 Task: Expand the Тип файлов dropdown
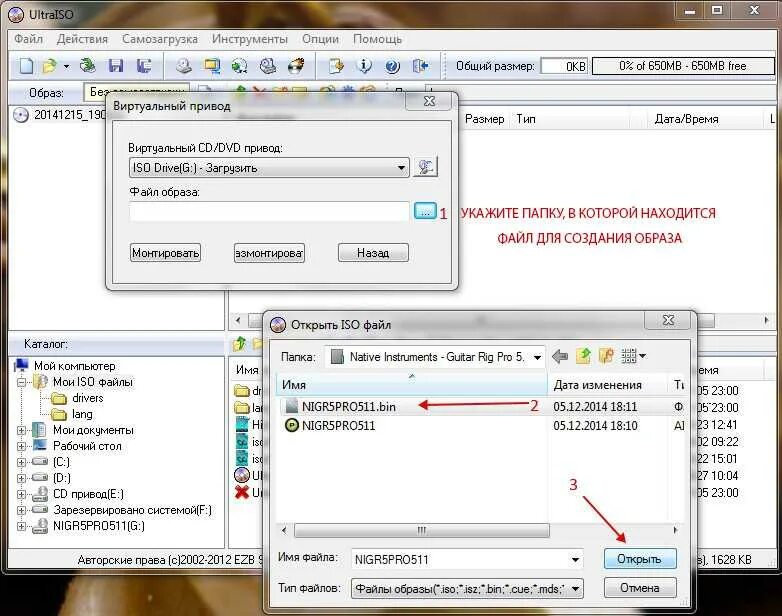pyautogui.click(x=576, y=589)
